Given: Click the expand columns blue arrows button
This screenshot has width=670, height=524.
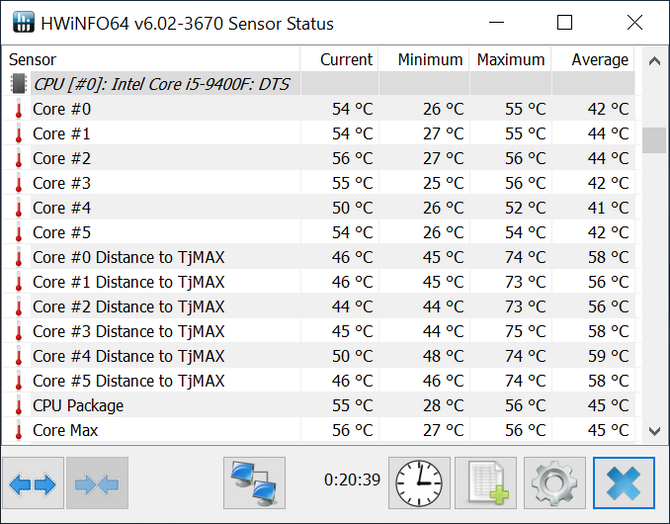Looking at the screenshot, I should (x=33, y=483).
